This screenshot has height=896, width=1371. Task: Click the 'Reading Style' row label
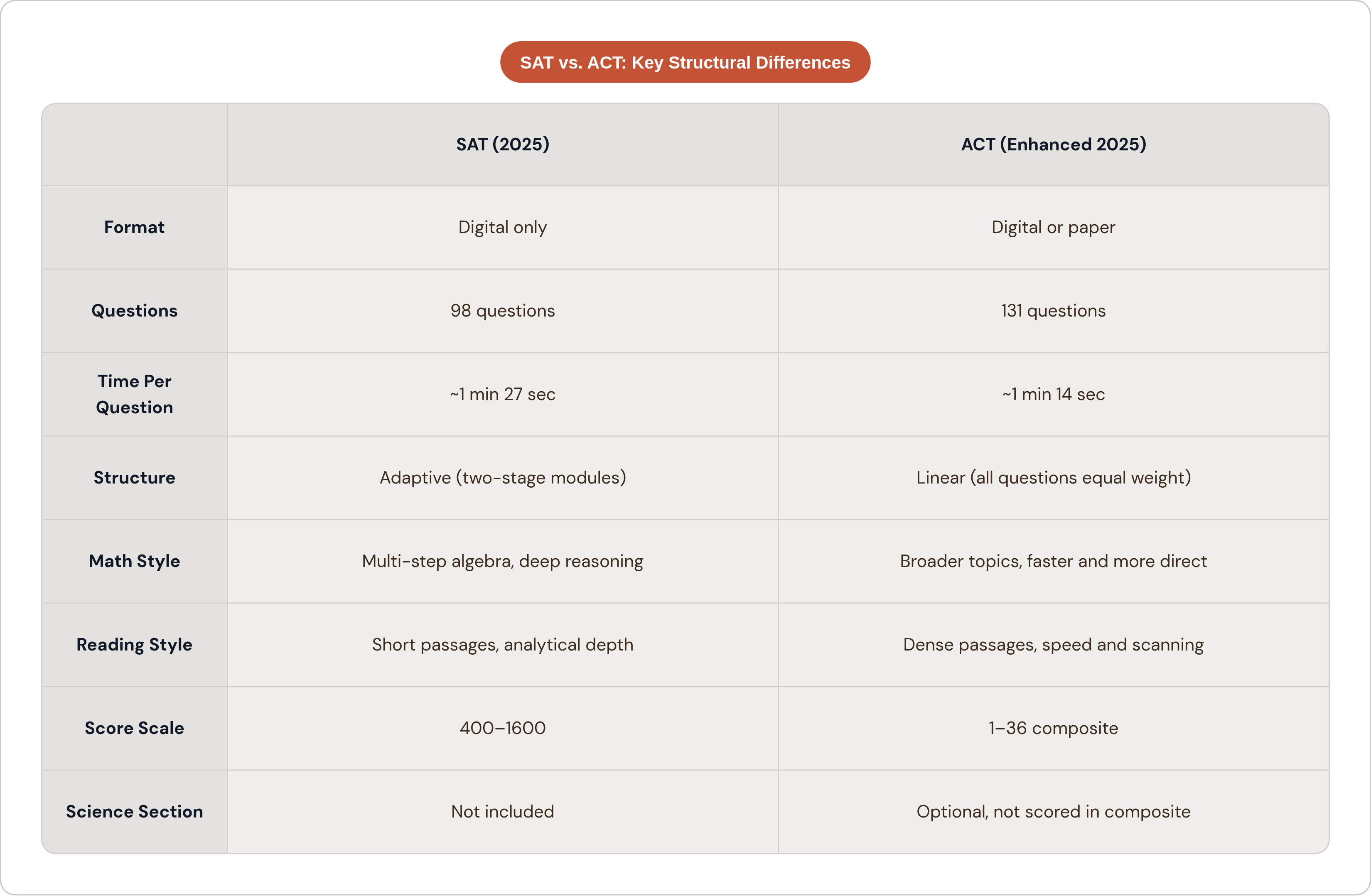(134, 645)
